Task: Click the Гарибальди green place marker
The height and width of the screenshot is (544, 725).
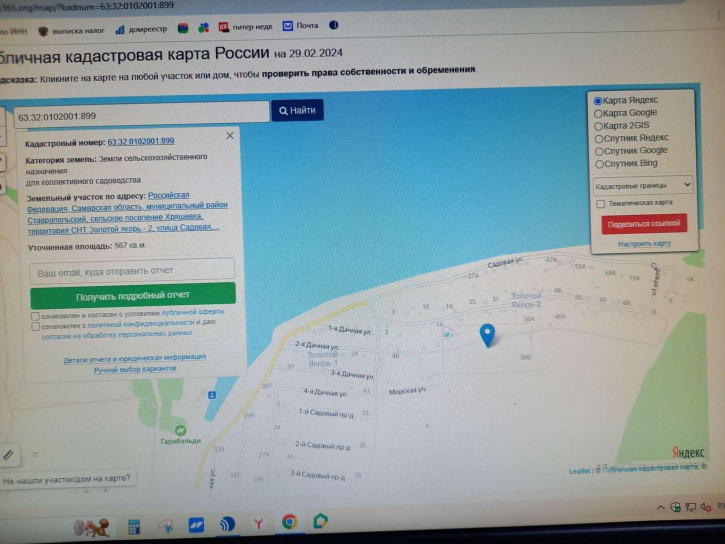Action: pos(180,430)
